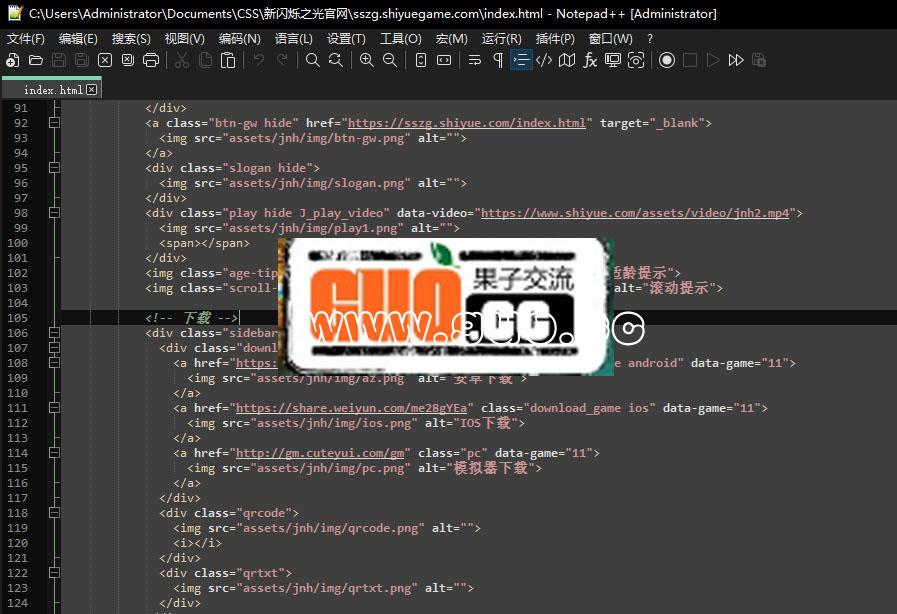Viewport: 897px width, 614px height.
Task: Toggle file monitoring eye icon
Action: coord(636,60)
